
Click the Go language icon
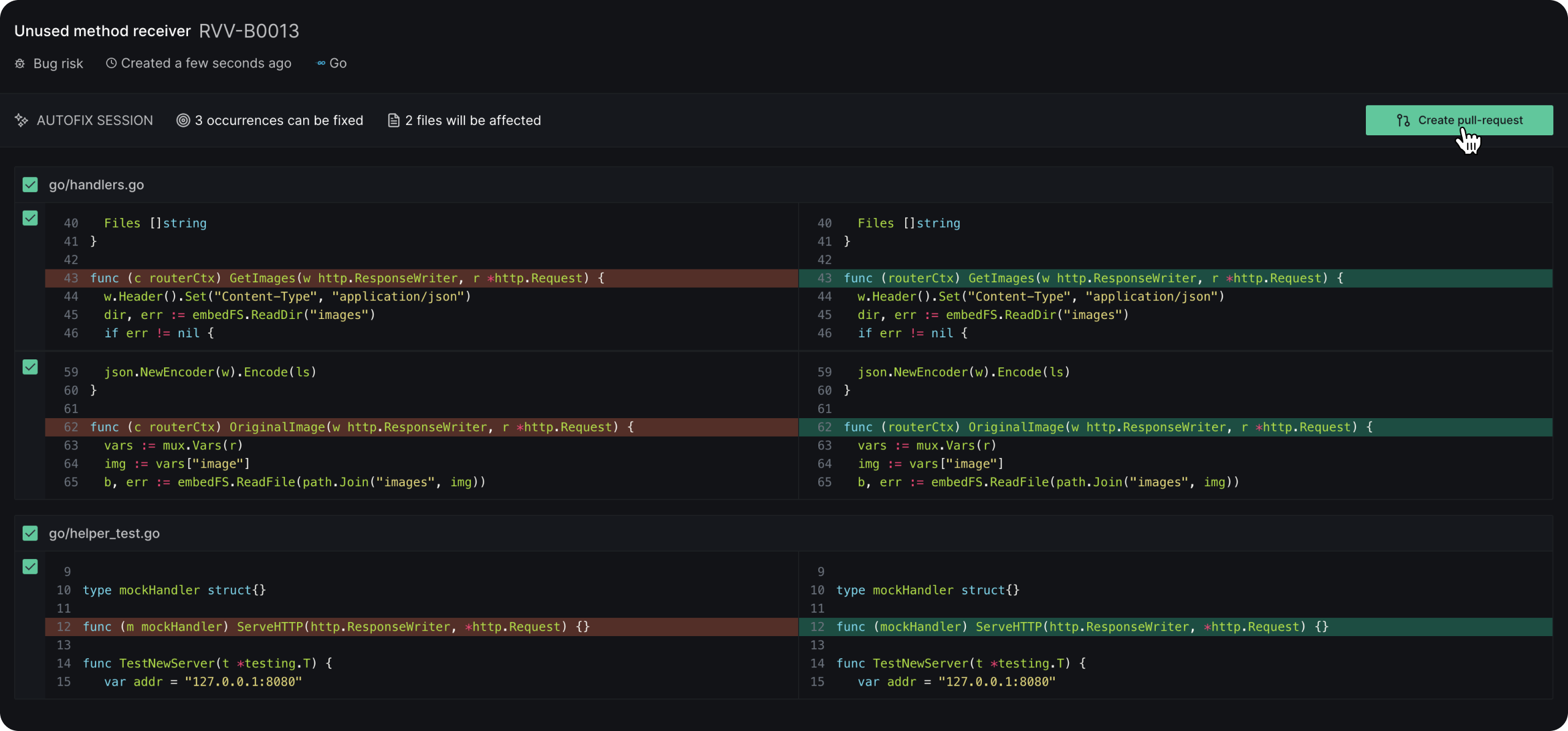321,63
